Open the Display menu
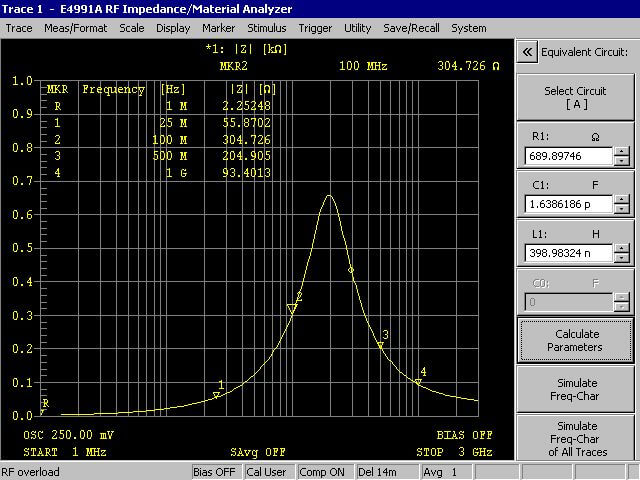Image resolution: width=640 pixels, height=480 pixels. (173, 28)
